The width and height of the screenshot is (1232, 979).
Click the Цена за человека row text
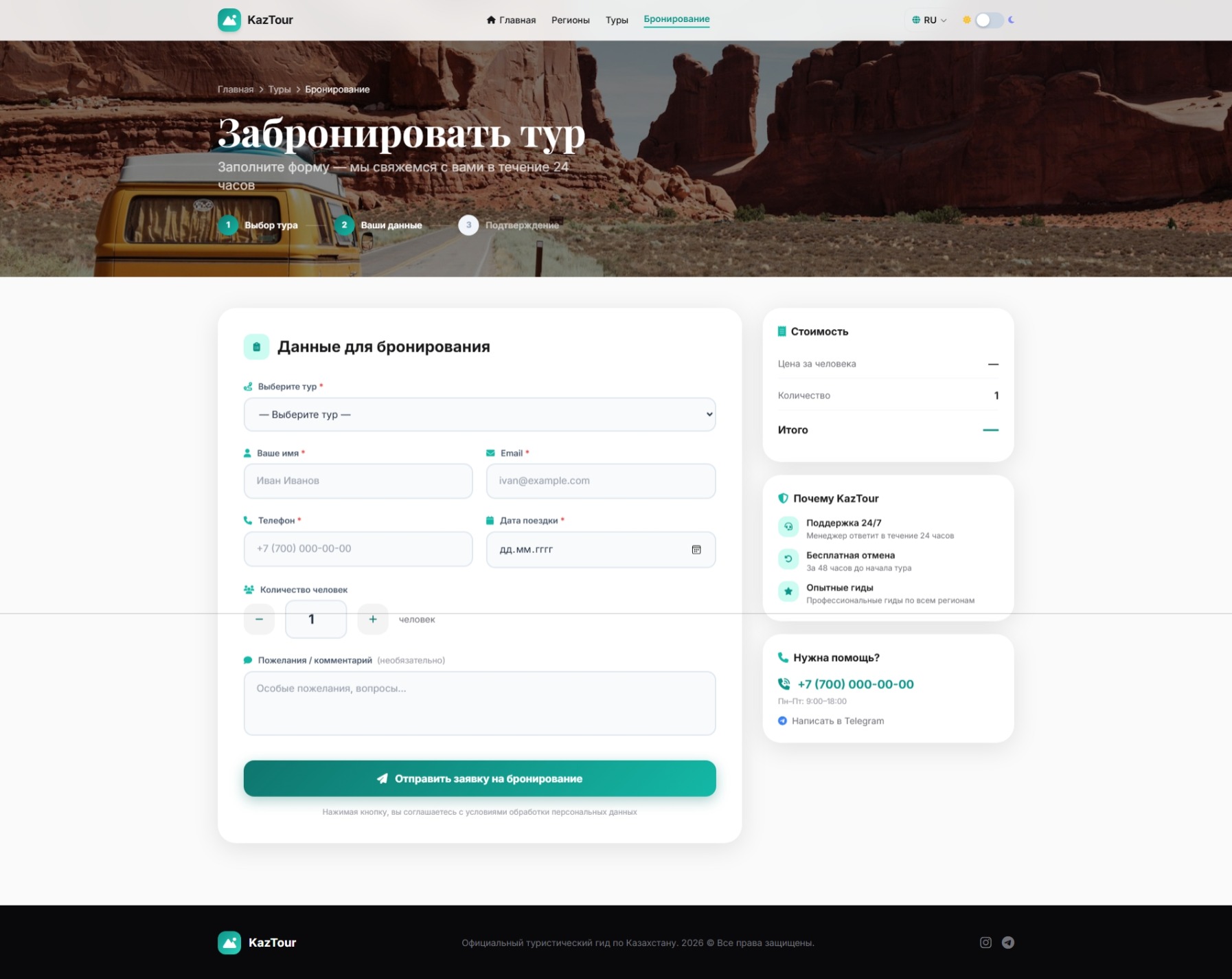click(x=817, y=363)
